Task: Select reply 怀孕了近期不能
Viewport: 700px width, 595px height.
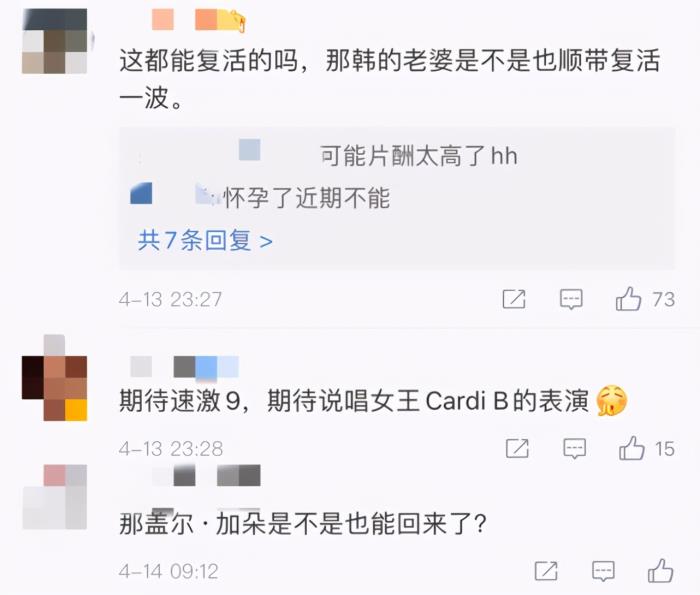Action: 306,198
